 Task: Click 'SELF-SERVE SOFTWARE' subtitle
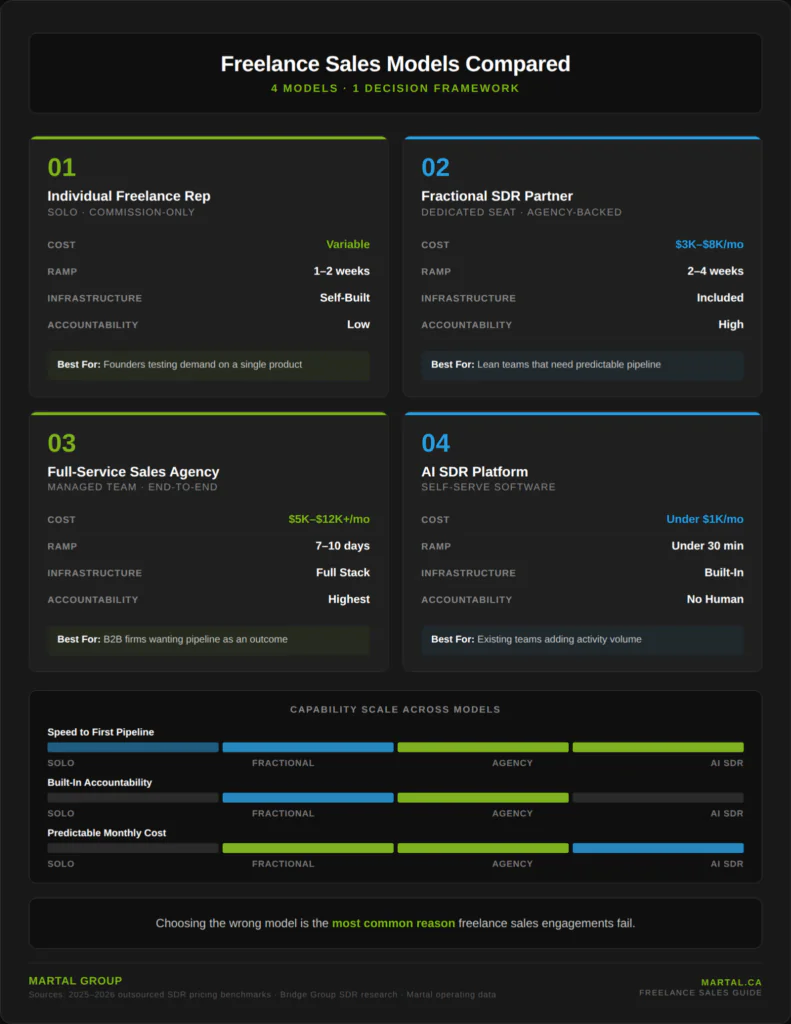488,487
